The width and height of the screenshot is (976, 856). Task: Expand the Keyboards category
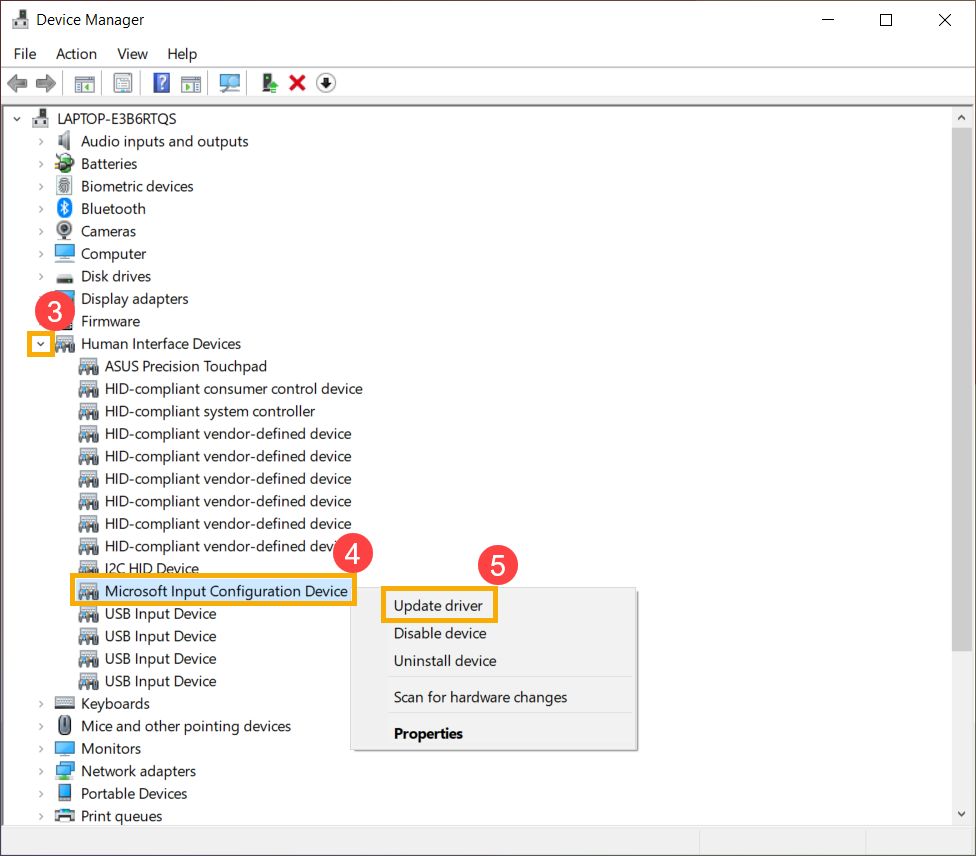(x=41, y=704)
